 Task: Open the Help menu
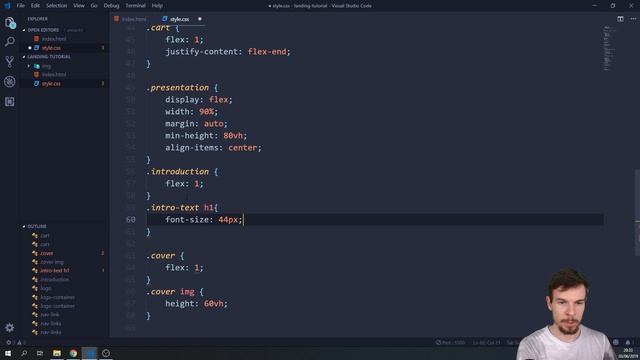pyautogui.click(x=157, y=6)
